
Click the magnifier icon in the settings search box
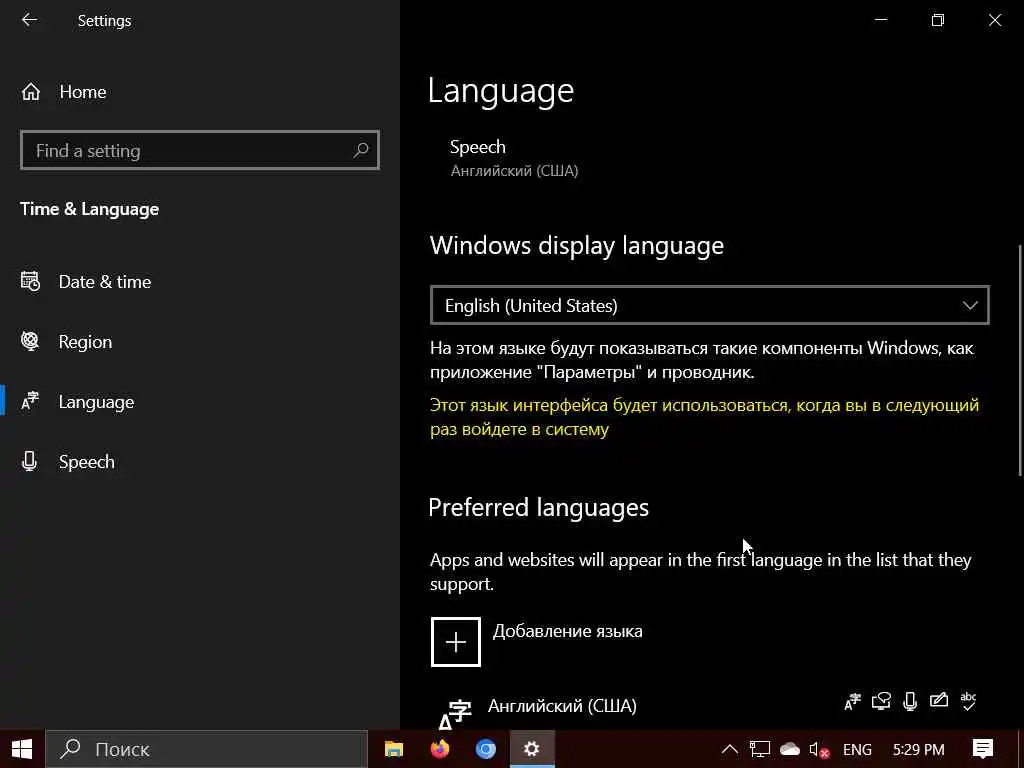[360, 151]
